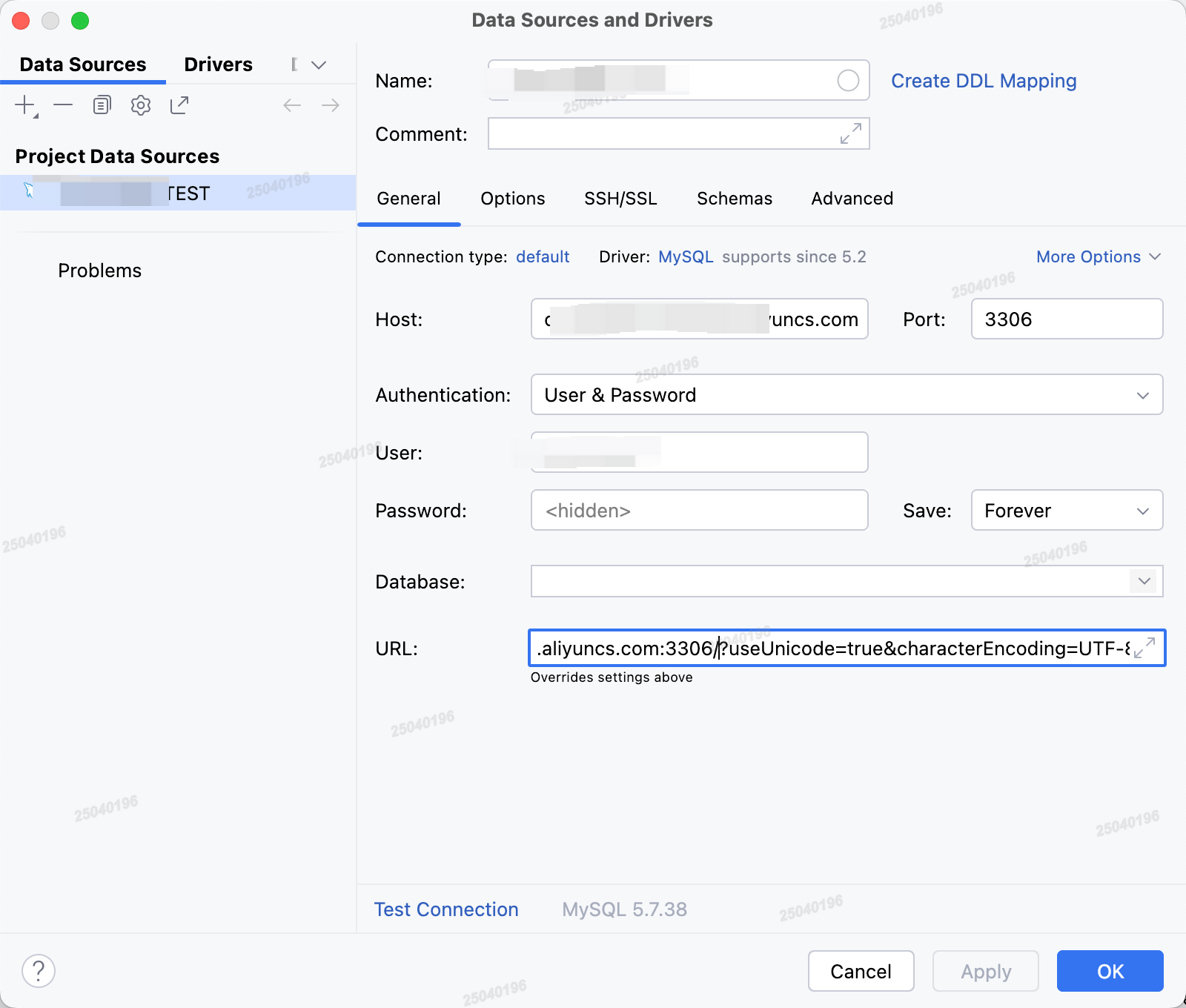This screenshot has width=1186, height=1008.
Task: Add a new data source
Action: [x=24, y=105]
